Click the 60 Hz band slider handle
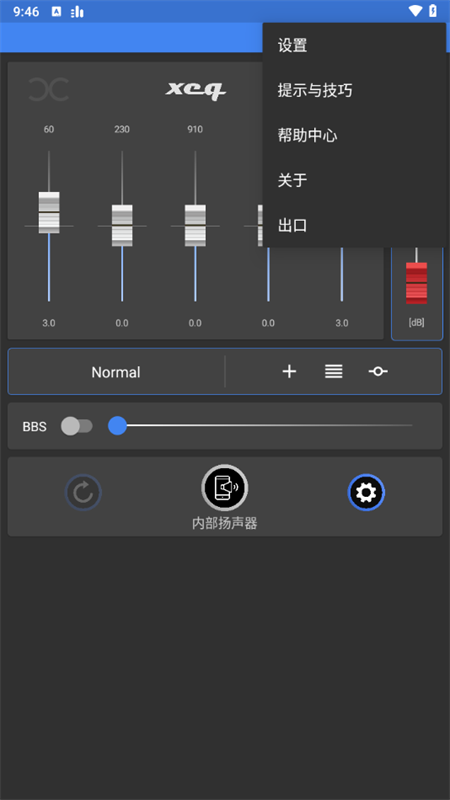Image resolution: width=450 pixels, height=800 pixels. click(49, 213)
